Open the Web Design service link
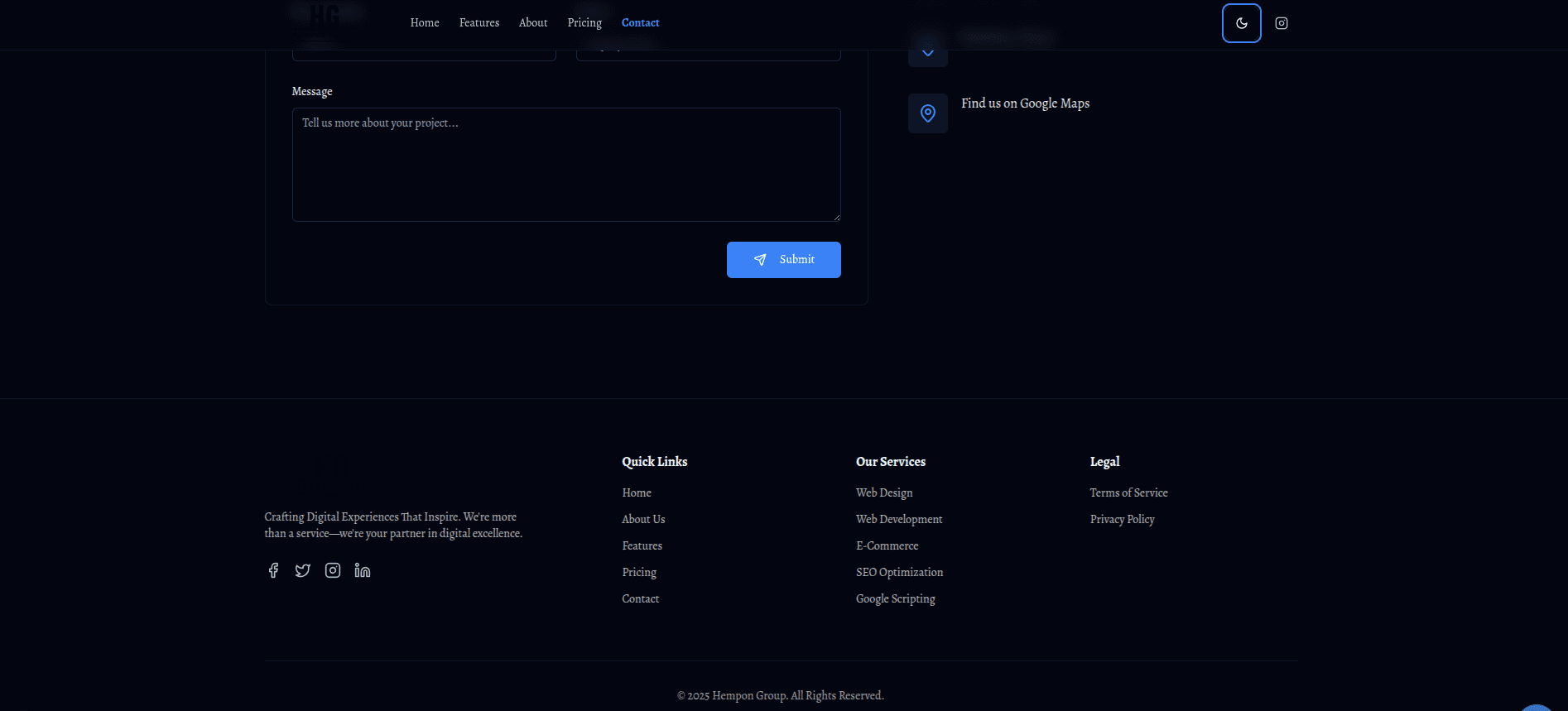This screenshot has height=711, width=1568. pos(884,493)
